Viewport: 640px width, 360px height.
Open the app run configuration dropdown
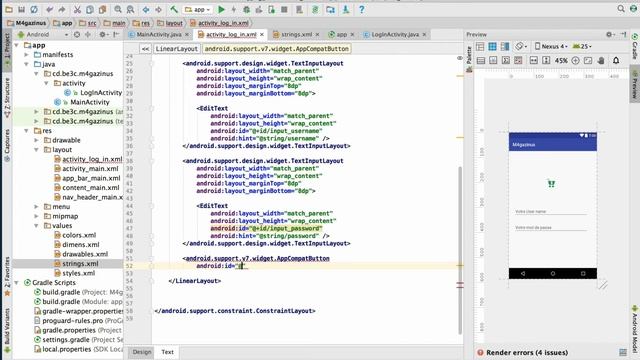pos(198,9)
